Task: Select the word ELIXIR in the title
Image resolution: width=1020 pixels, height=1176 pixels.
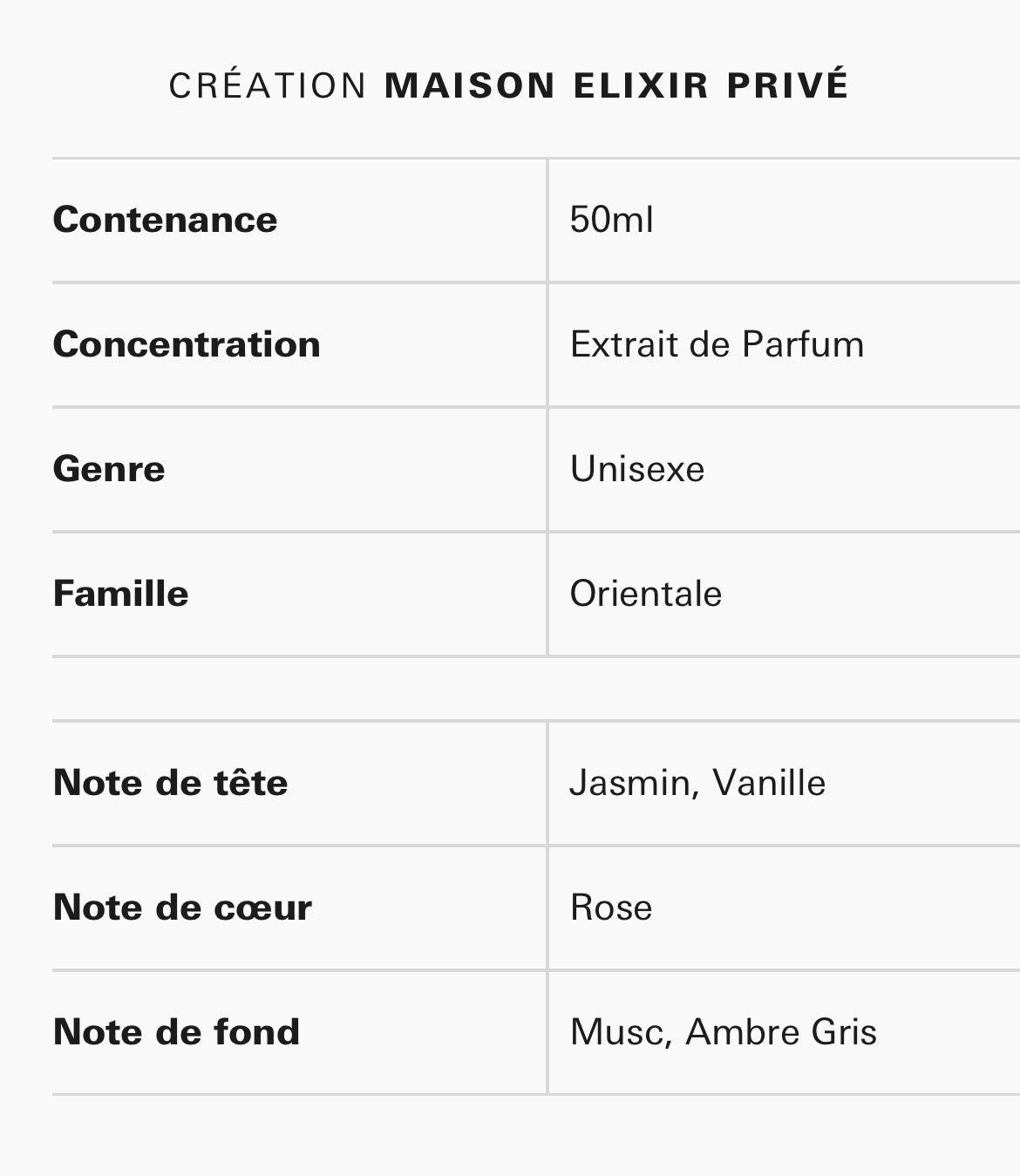Action: click(x=641, y=85)
